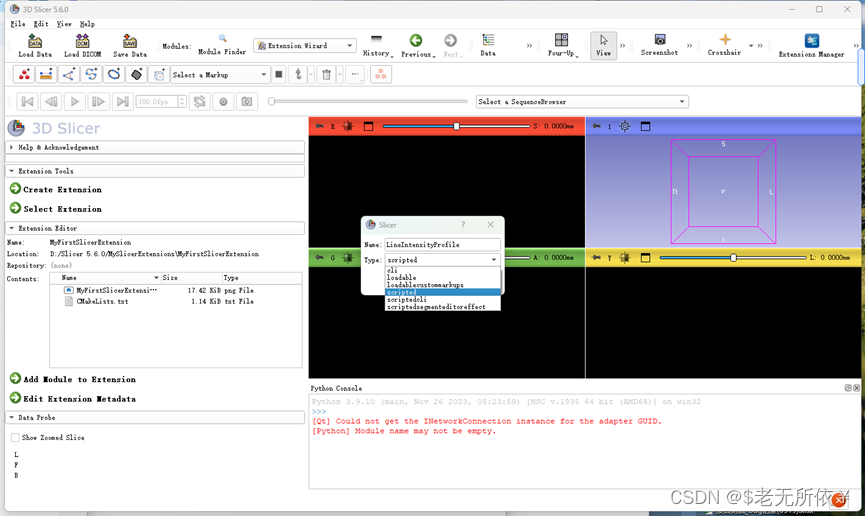Maximize the yellow slice view
Image resolution: width=865 pixels, height=516 pixels.
tap(645, 258)
